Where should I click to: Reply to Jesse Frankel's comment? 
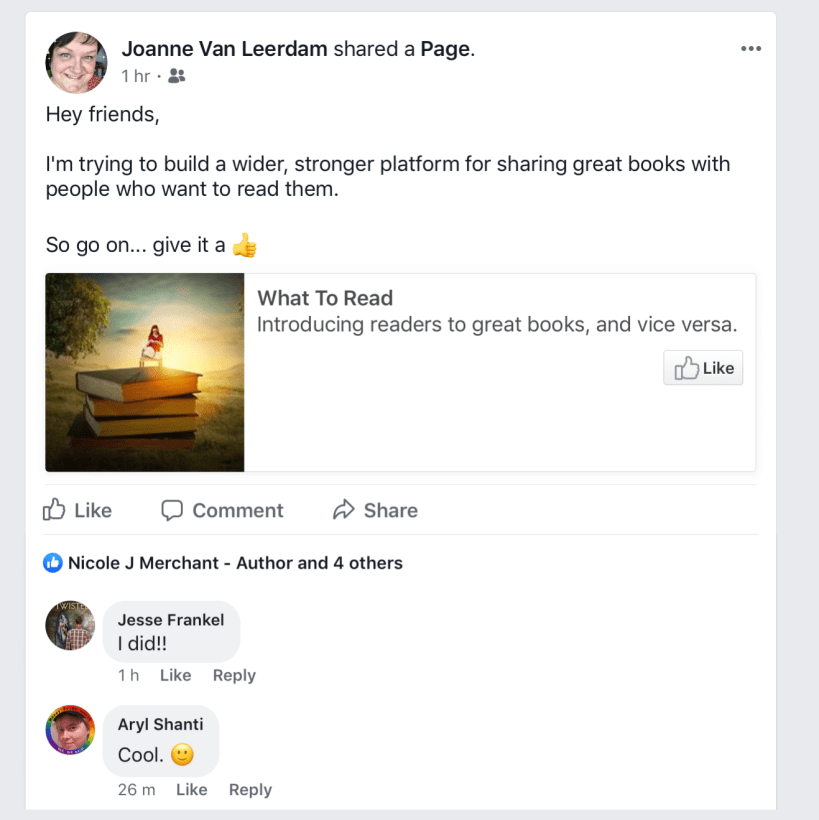[234, 675]
